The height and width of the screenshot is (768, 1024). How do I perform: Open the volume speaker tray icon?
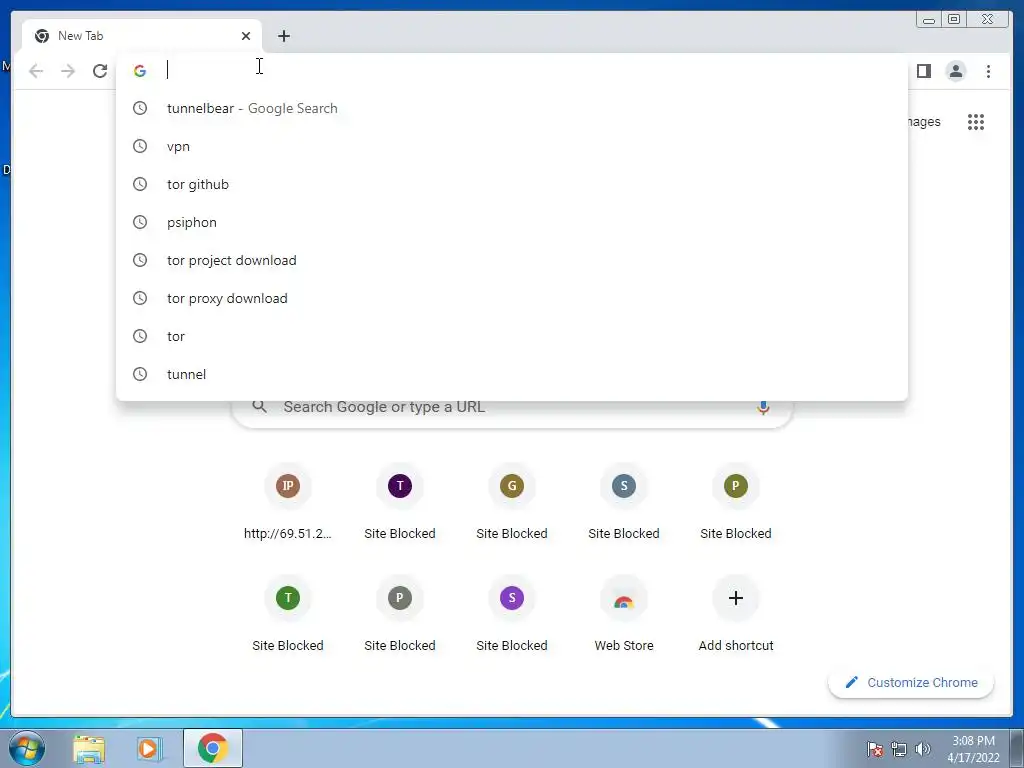922,749
